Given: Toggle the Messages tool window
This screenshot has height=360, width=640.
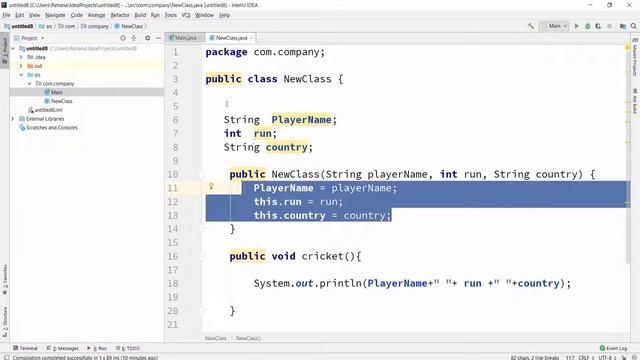Looking at the screenshot, I should 62,348.
